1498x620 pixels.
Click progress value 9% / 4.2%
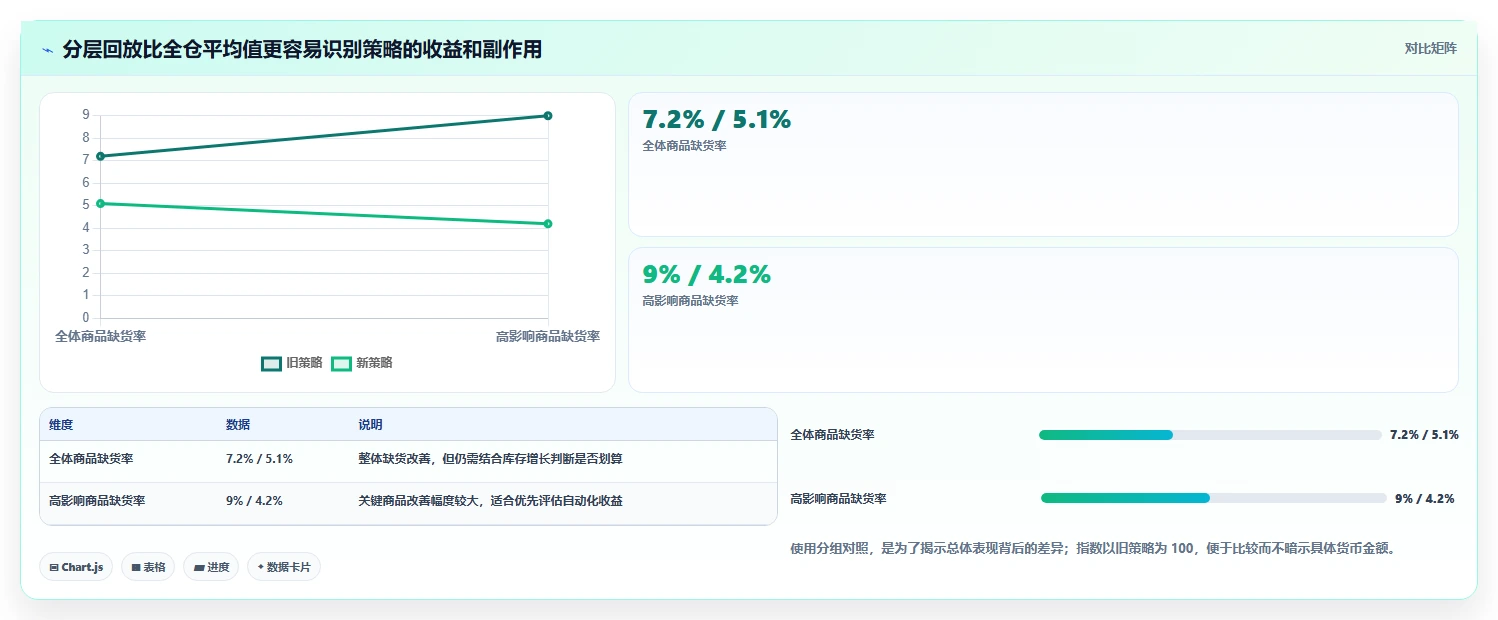point(1424,498)
